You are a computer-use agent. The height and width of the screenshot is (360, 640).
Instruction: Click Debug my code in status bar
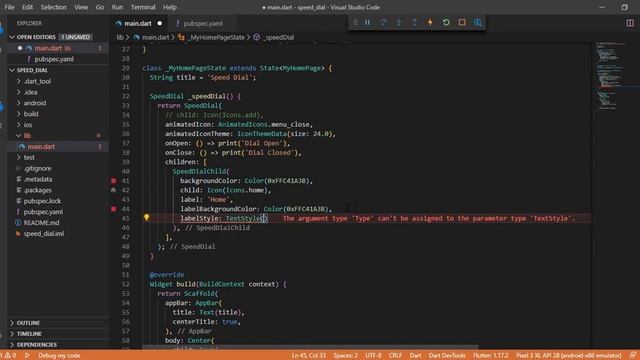[59, 356]
